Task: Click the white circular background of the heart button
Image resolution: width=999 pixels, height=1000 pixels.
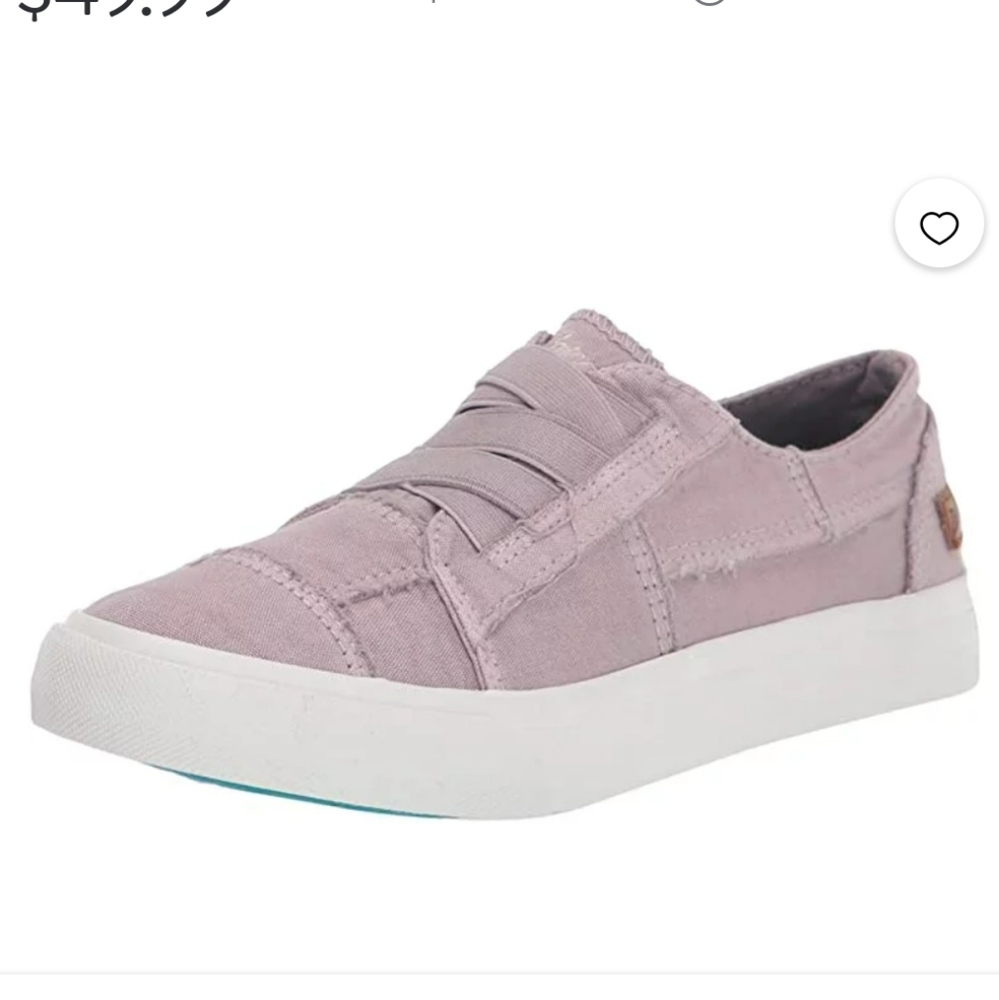Action: pos(938,223)
